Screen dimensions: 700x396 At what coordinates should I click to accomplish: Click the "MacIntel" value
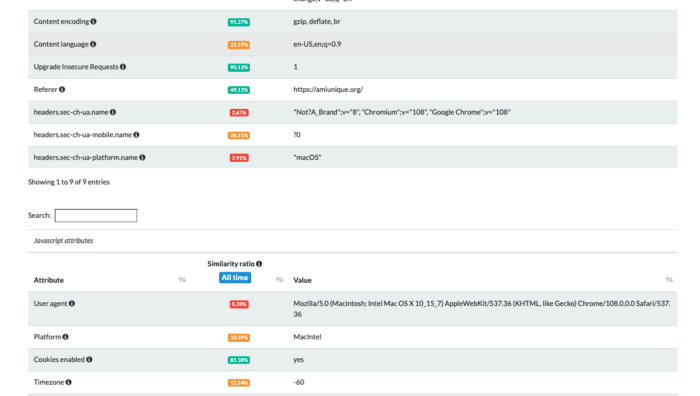[x=307, y=337]
